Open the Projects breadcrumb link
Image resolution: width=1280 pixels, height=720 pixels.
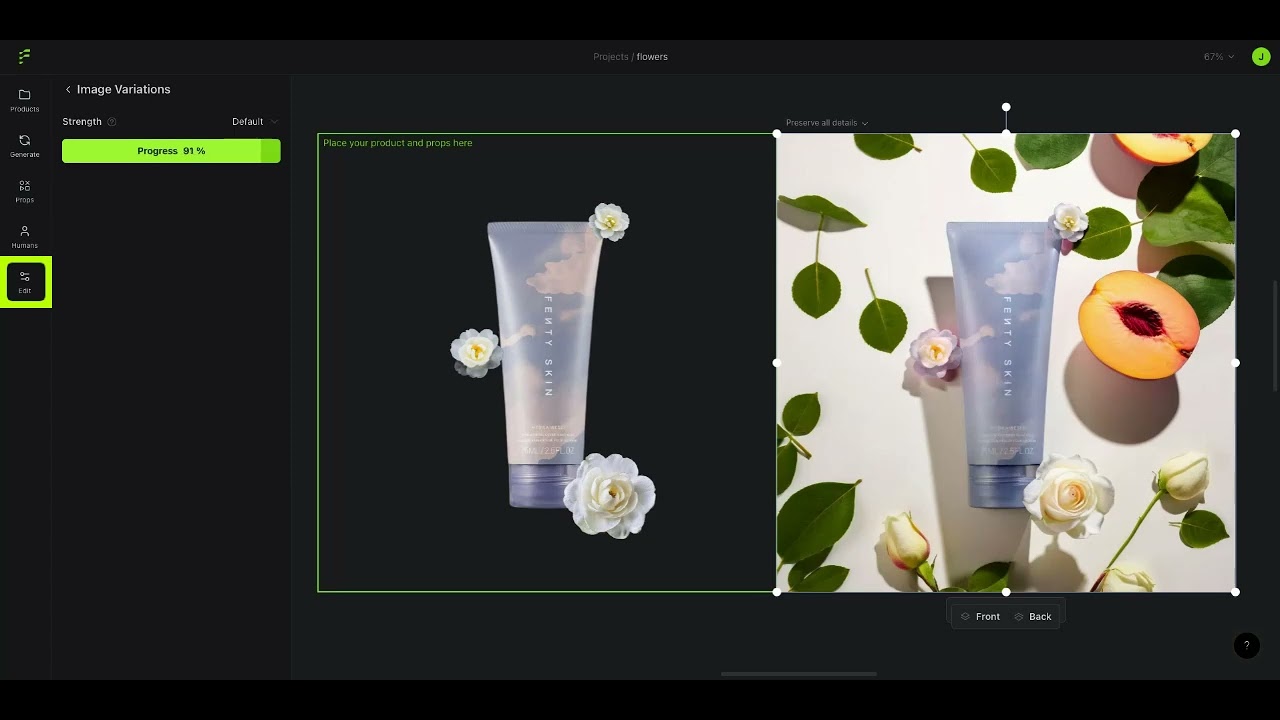click(x=610, y=57)
